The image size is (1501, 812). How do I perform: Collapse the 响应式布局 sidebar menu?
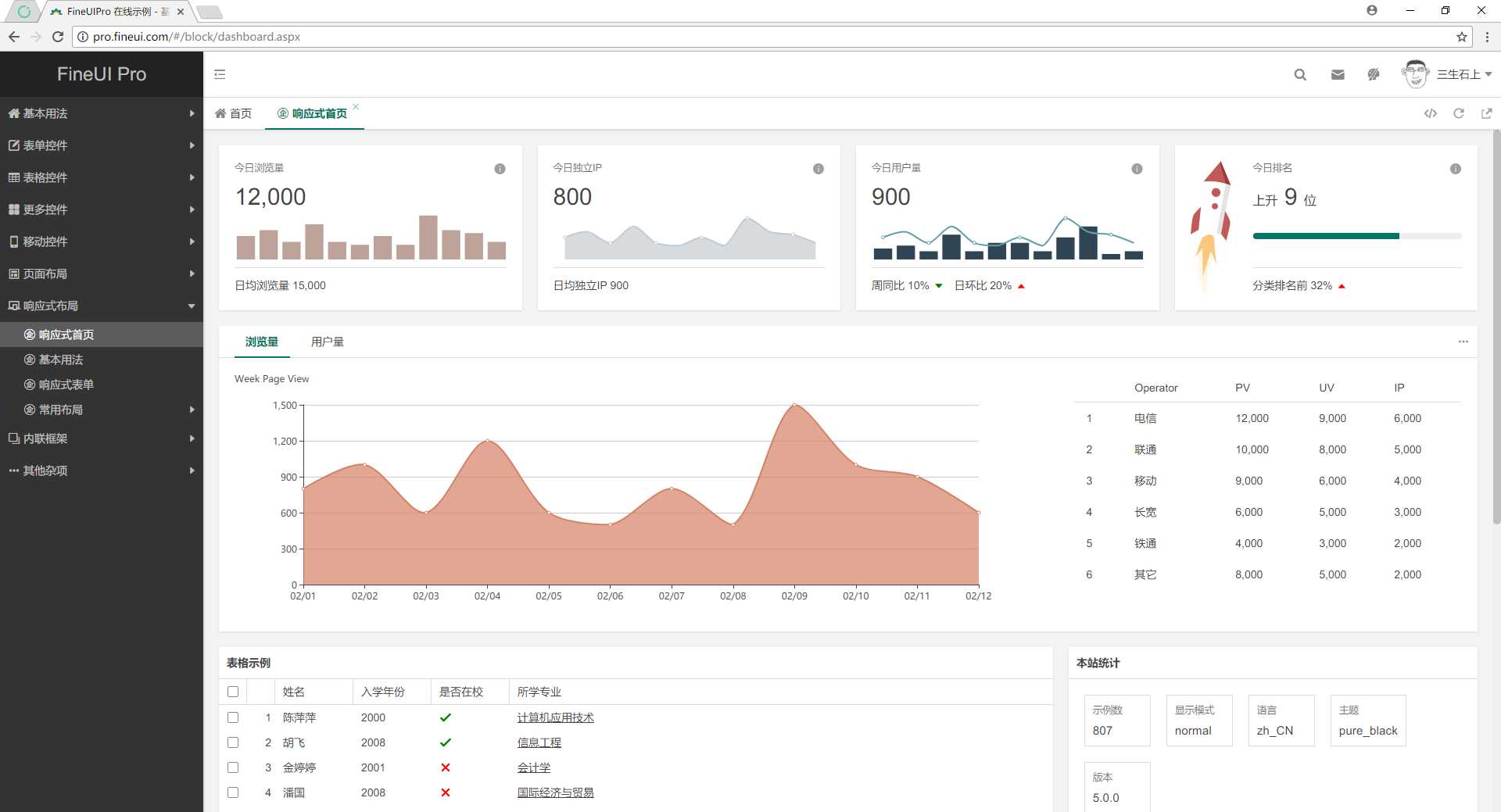[102, 306]
